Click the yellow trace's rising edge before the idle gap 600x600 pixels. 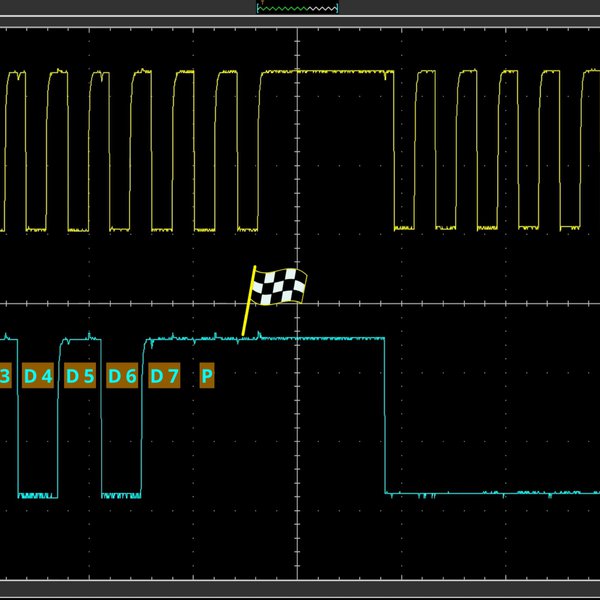click(260, 150)
